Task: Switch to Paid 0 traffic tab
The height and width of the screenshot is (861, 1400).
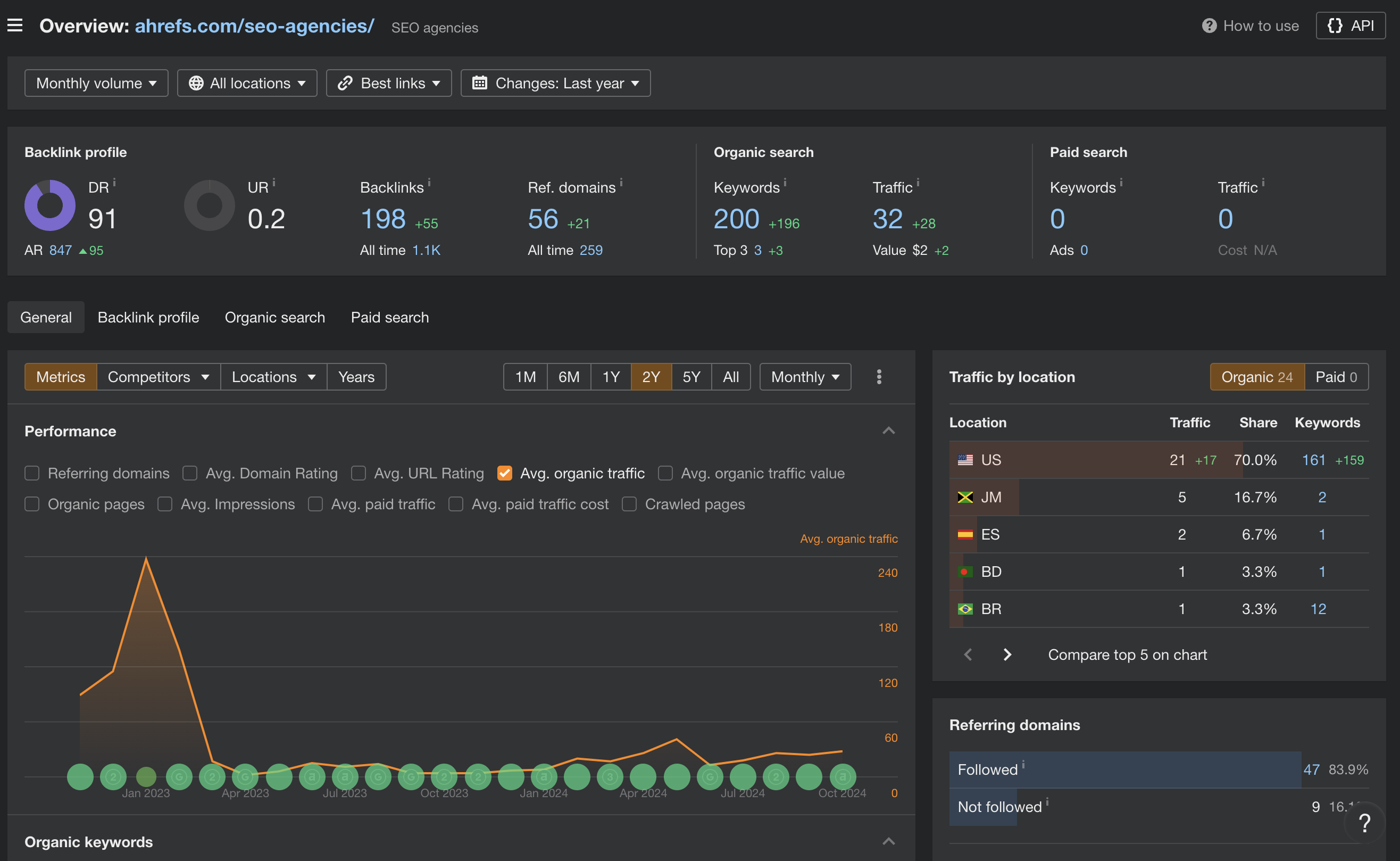Action: click(x=1336, y=377)
